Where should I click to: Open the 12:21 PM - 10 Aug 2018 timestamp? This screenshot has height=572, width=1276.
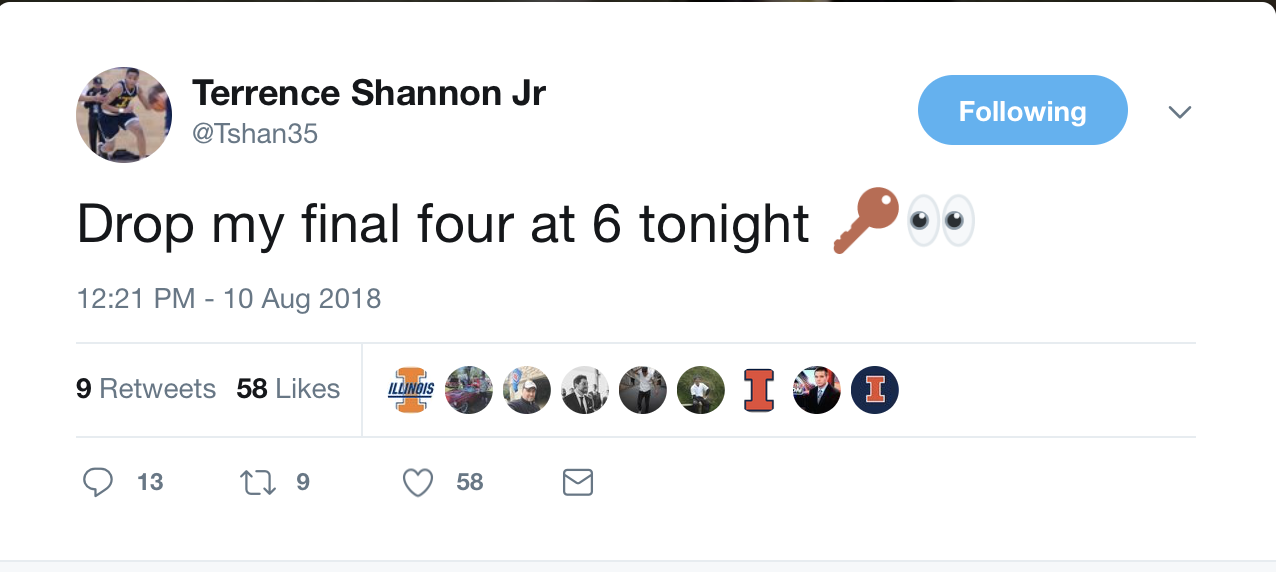click(x=229, y=298)
